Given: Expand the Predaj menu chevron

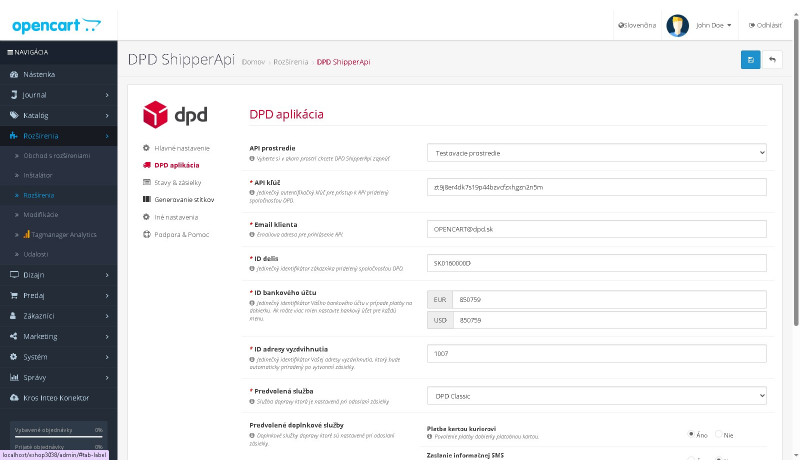Looking at the screenshot, I should [x=107, y=295].
